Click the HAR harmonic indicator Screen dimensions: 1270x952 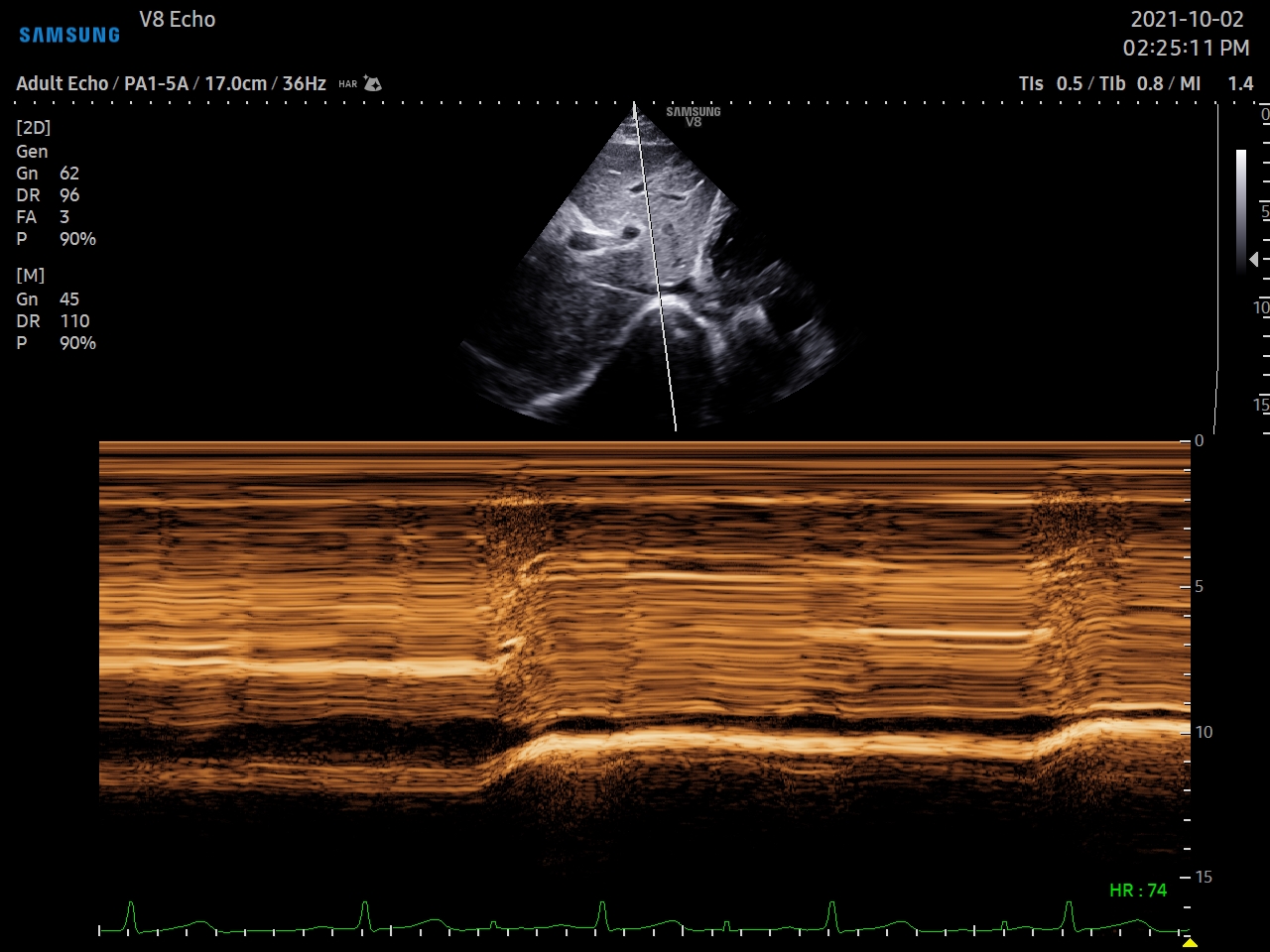point(347,84)
